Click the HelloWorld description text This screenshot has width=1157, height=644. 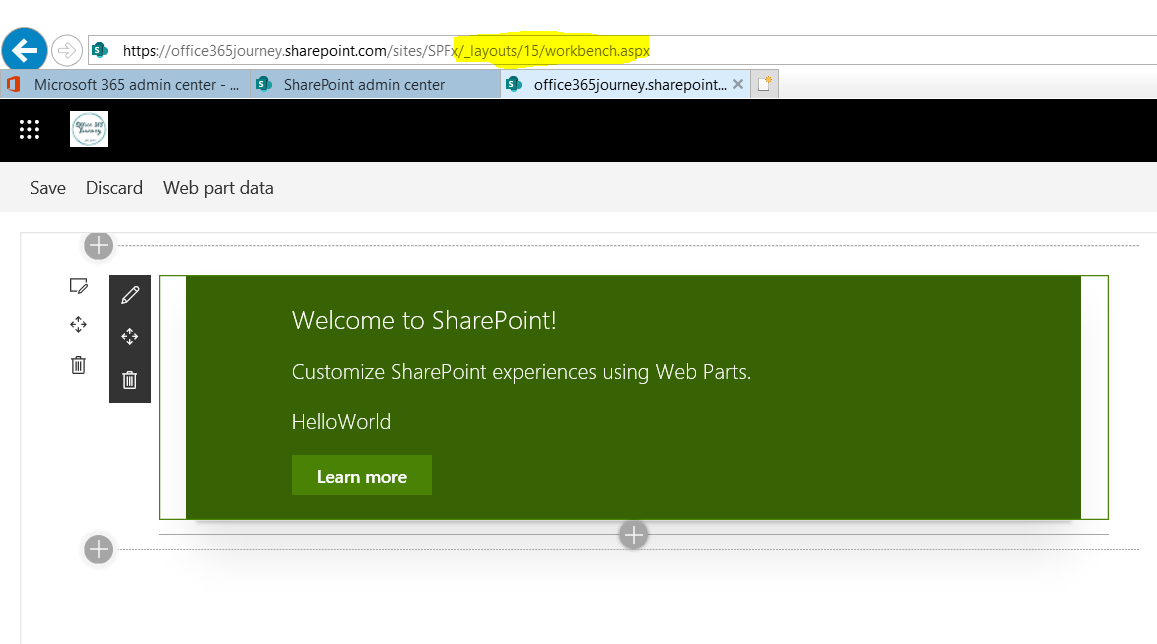point(342,422)
